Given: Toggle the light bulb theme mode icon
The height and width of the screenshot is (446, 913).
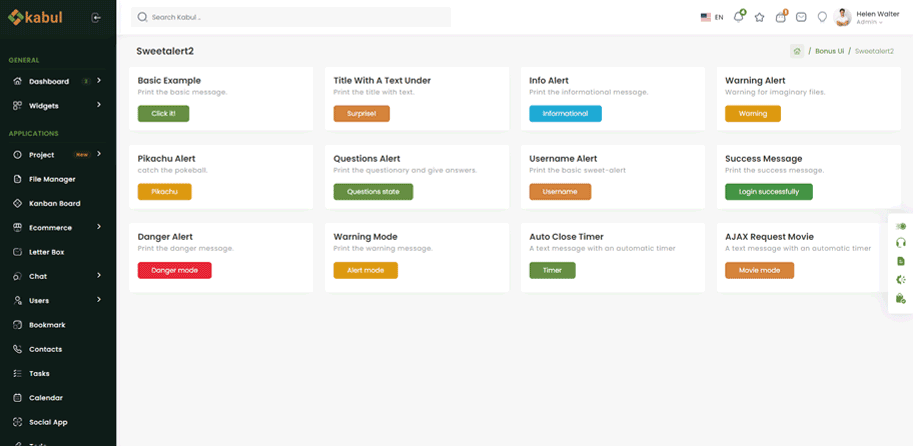Looking at the screenshot, I should click(822, 17).
